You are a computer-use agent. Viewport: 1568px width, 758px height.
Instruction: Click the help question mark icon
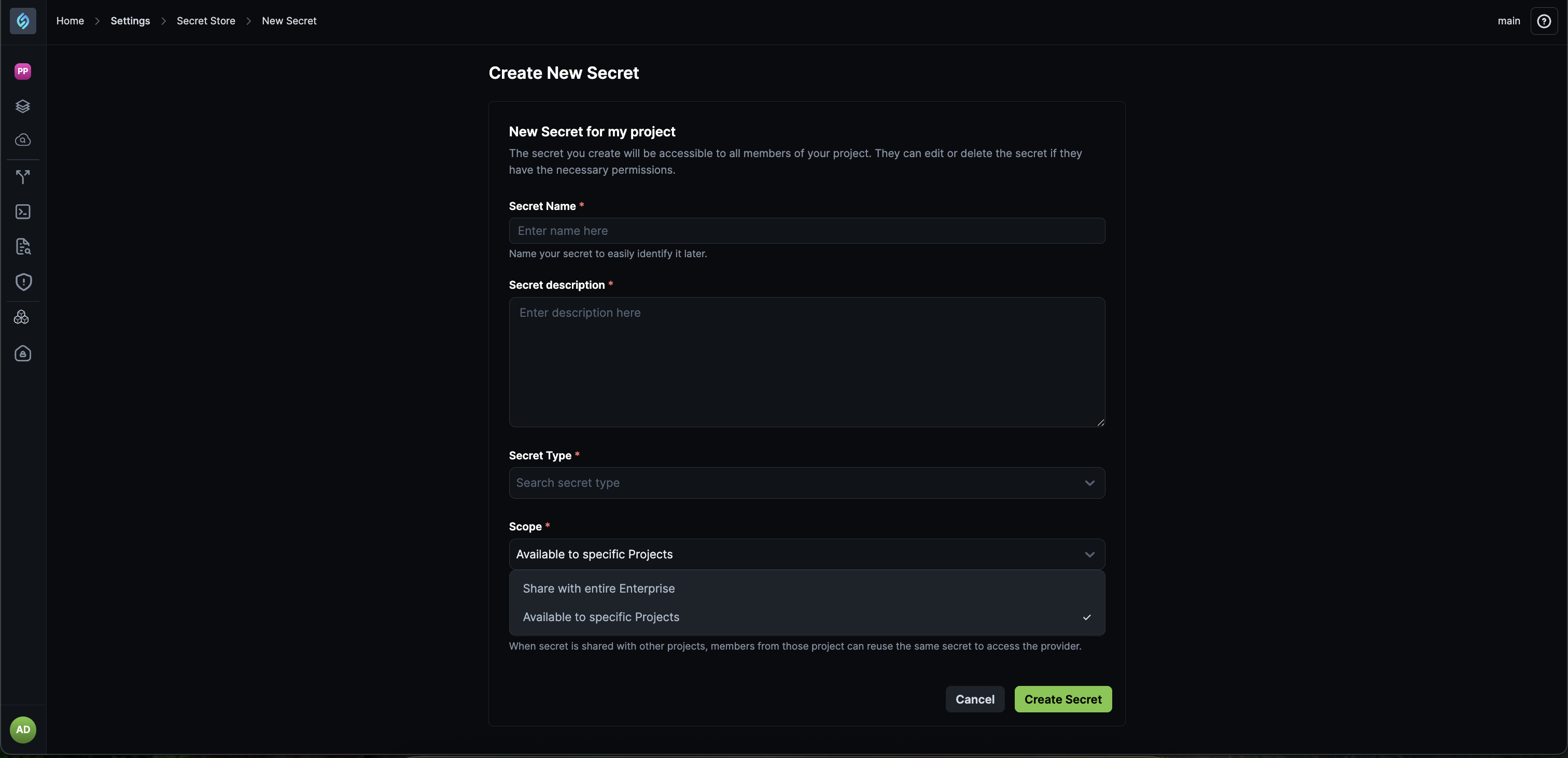point(1544,21)
